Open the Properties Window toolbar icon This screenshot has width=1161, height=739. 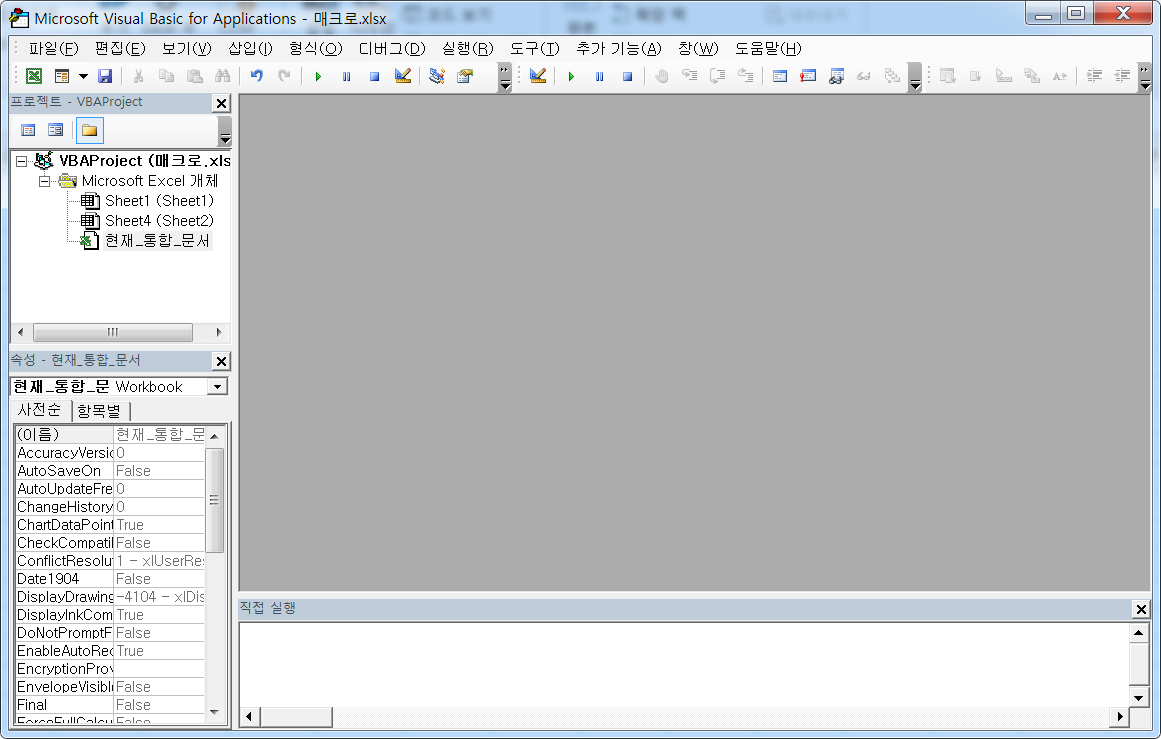point(465,75)
